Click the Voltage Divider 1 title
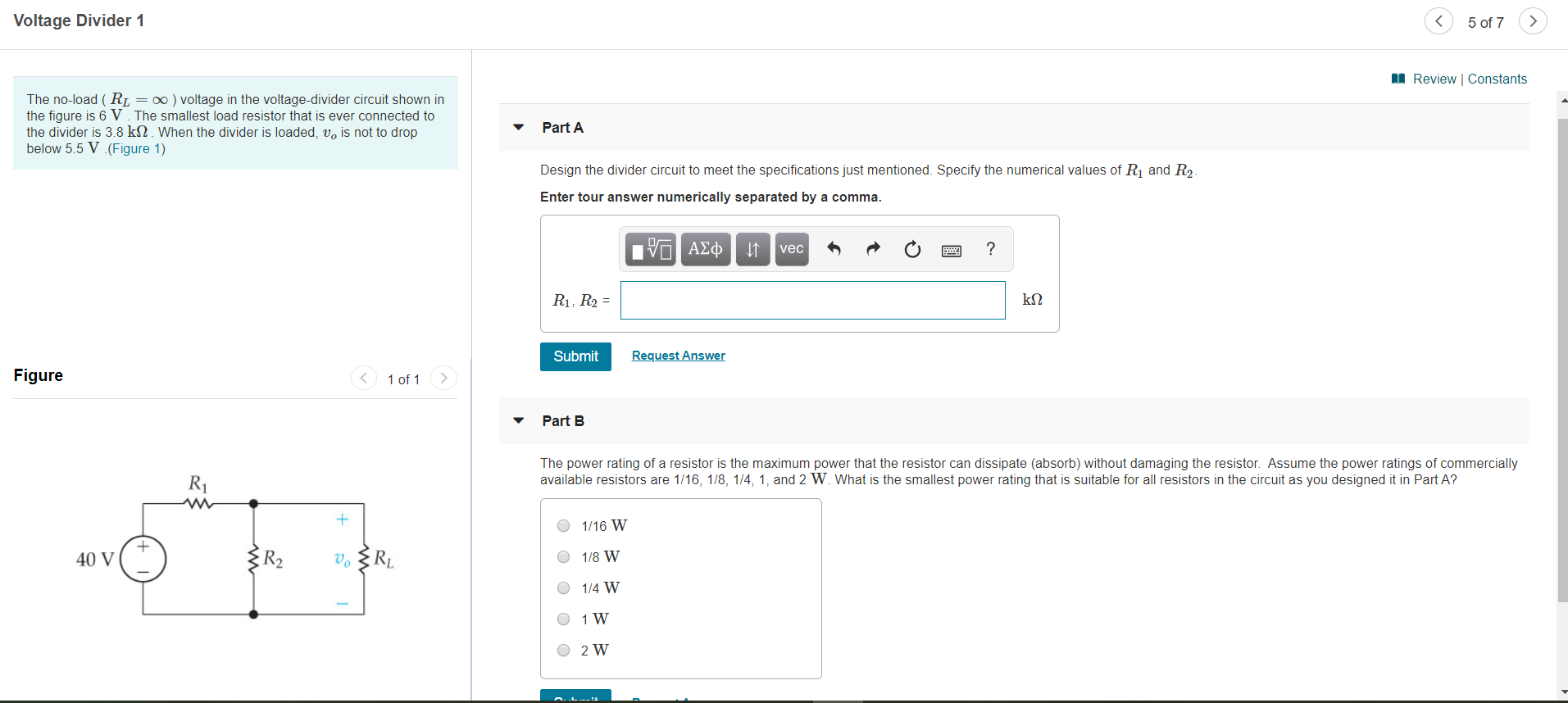 point(79,20)
